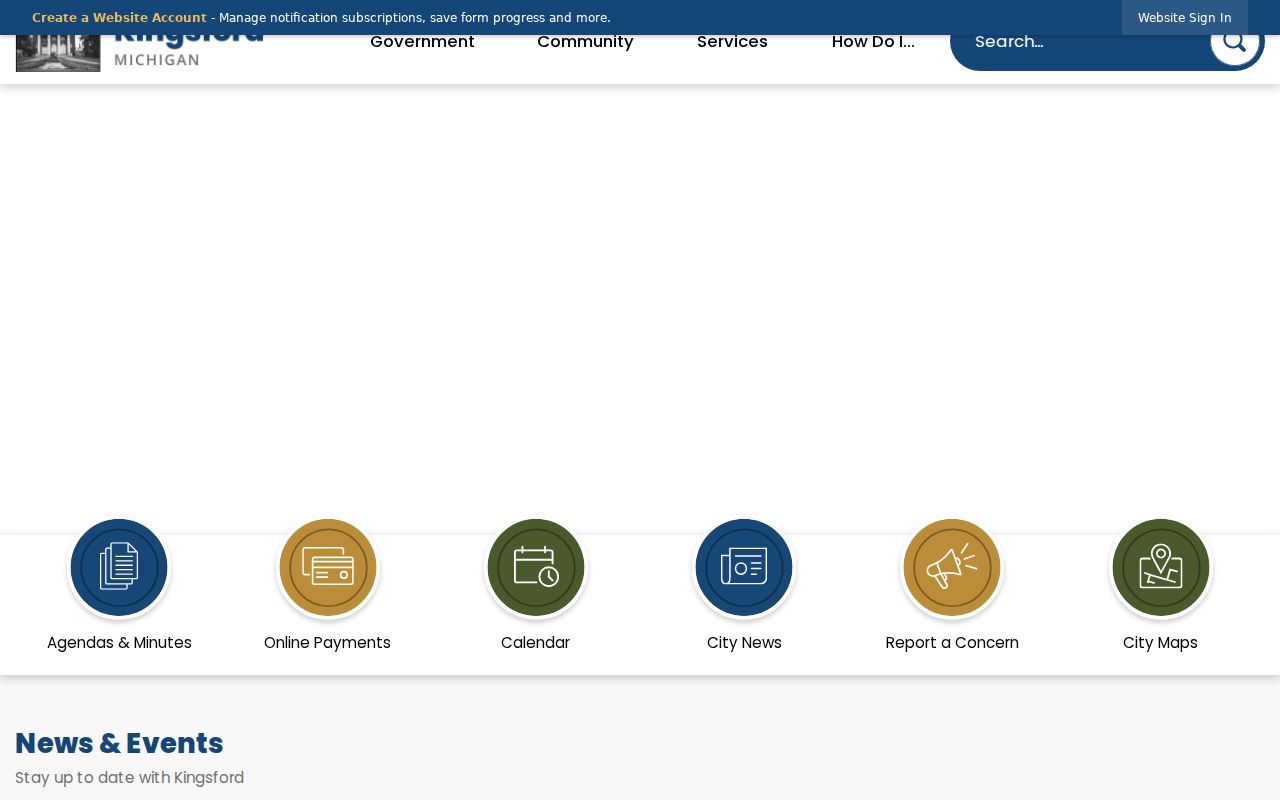Click the City Maps text label

click(x=1160, y=643)
